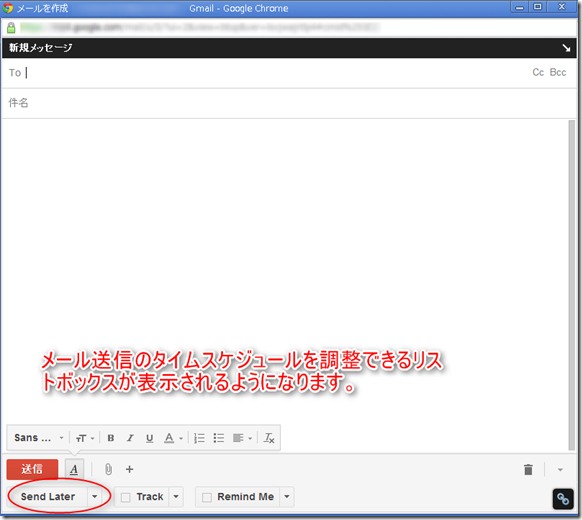Viewport: 582px width, 520px height.
Task: Expand the Track dropdown arrow
Action: click(x=176, y=497)
